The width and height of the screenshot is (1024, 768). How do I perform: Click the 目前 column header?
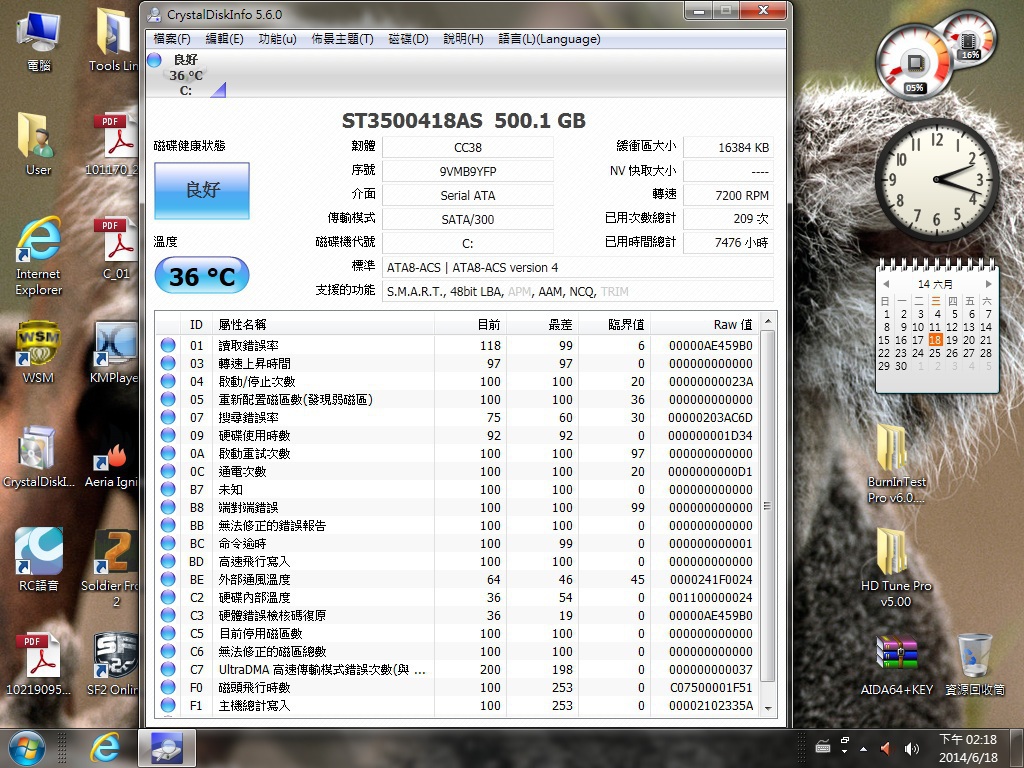470,324
